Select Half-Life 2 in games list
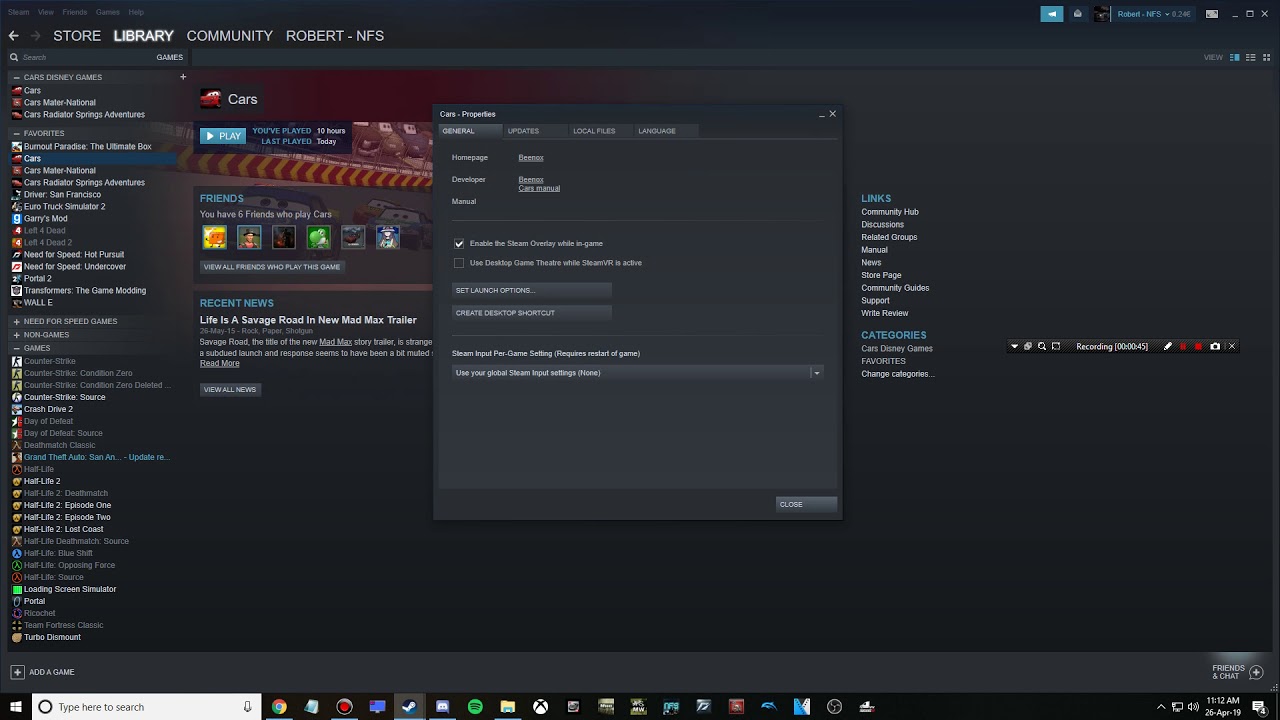Screen dimensions: 1280x720 pyautogui.click(x=42, y=481)
